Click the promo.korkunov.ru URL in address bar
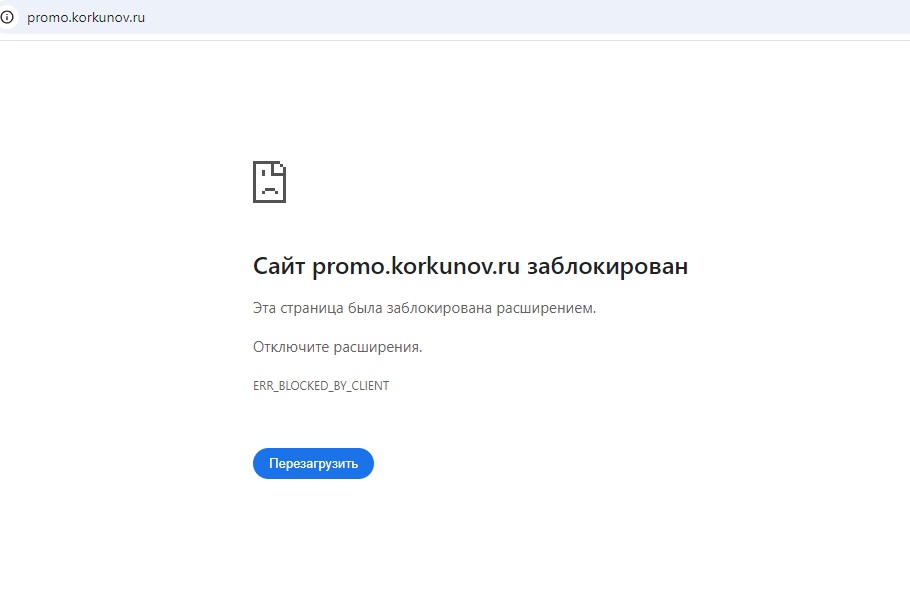This screenshot has height=605, width=910. pyautogui.click(x=86, y=17)
